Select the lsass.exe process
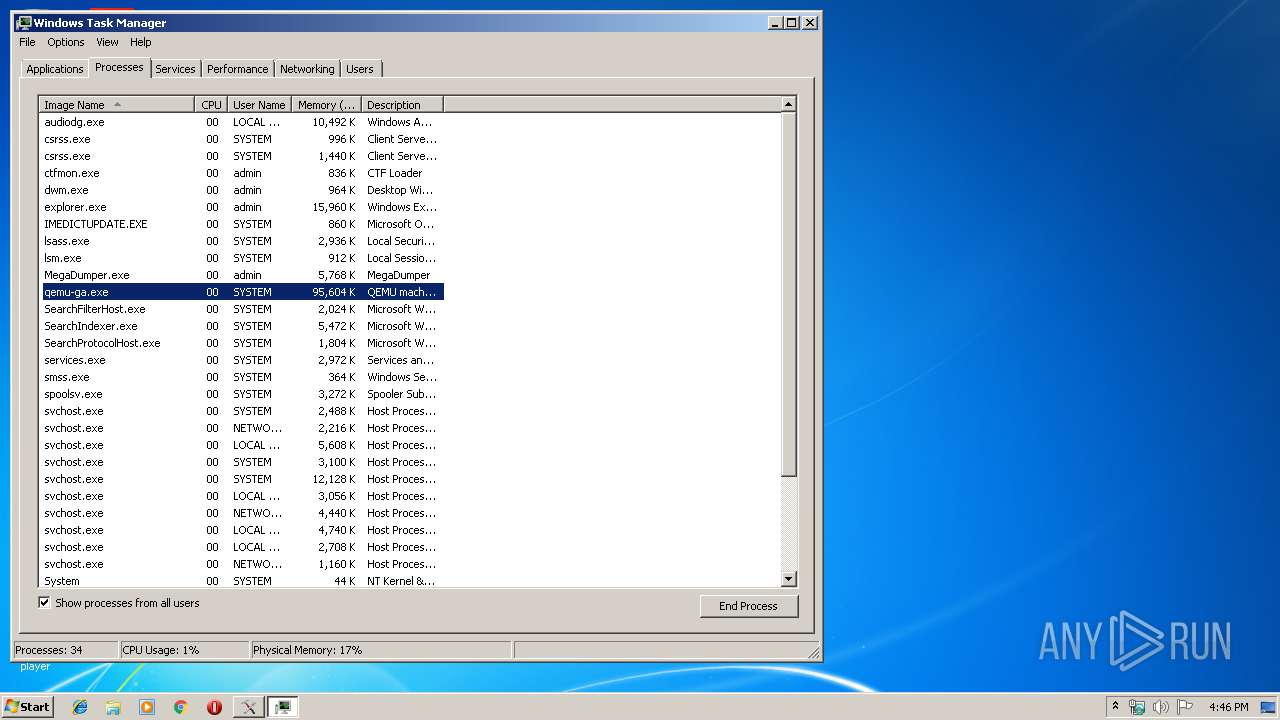Viewport: 1280px width, 720px height. tap(241, 241)
